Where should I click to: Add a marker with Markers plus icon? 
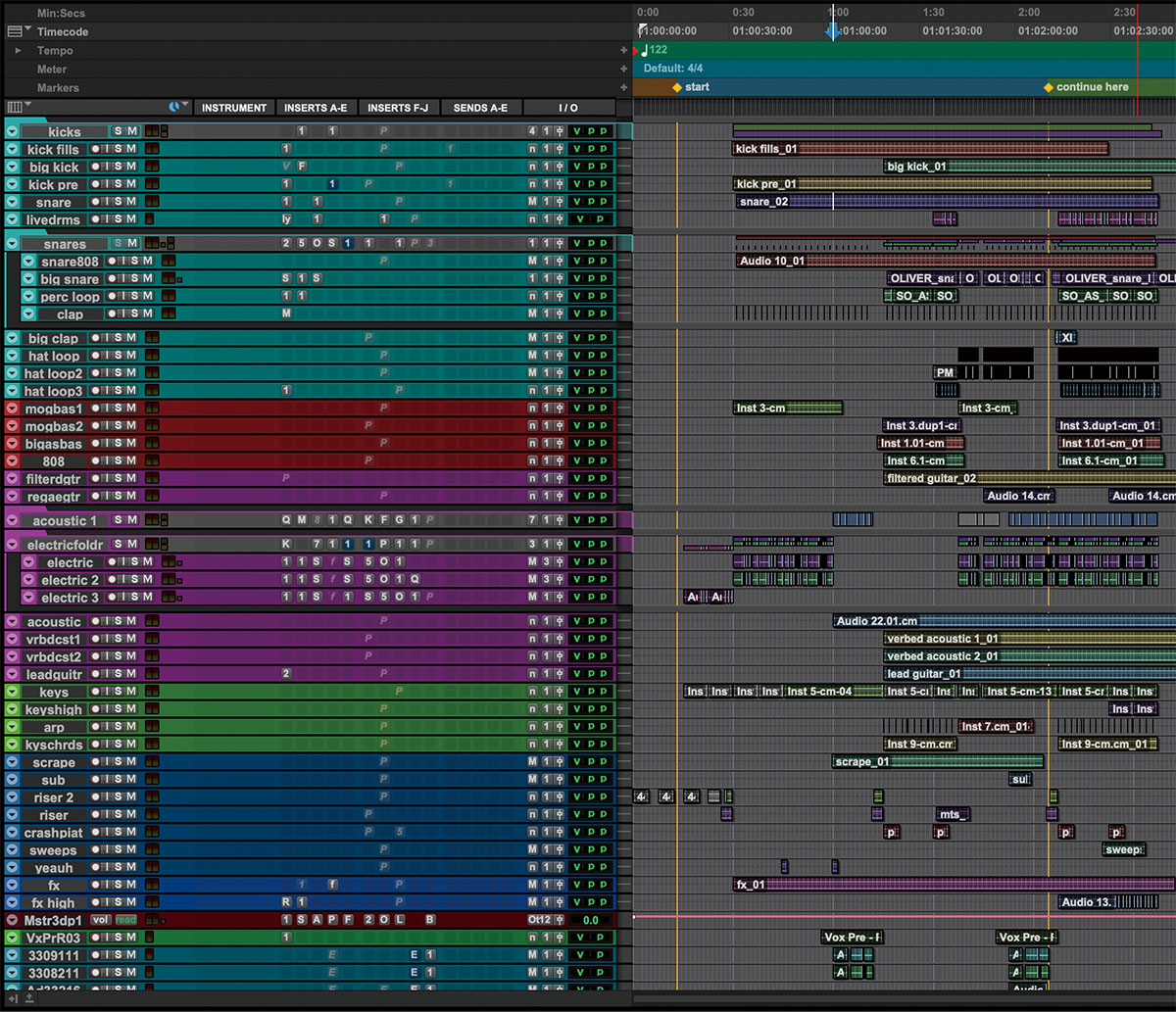pos(623,87)
